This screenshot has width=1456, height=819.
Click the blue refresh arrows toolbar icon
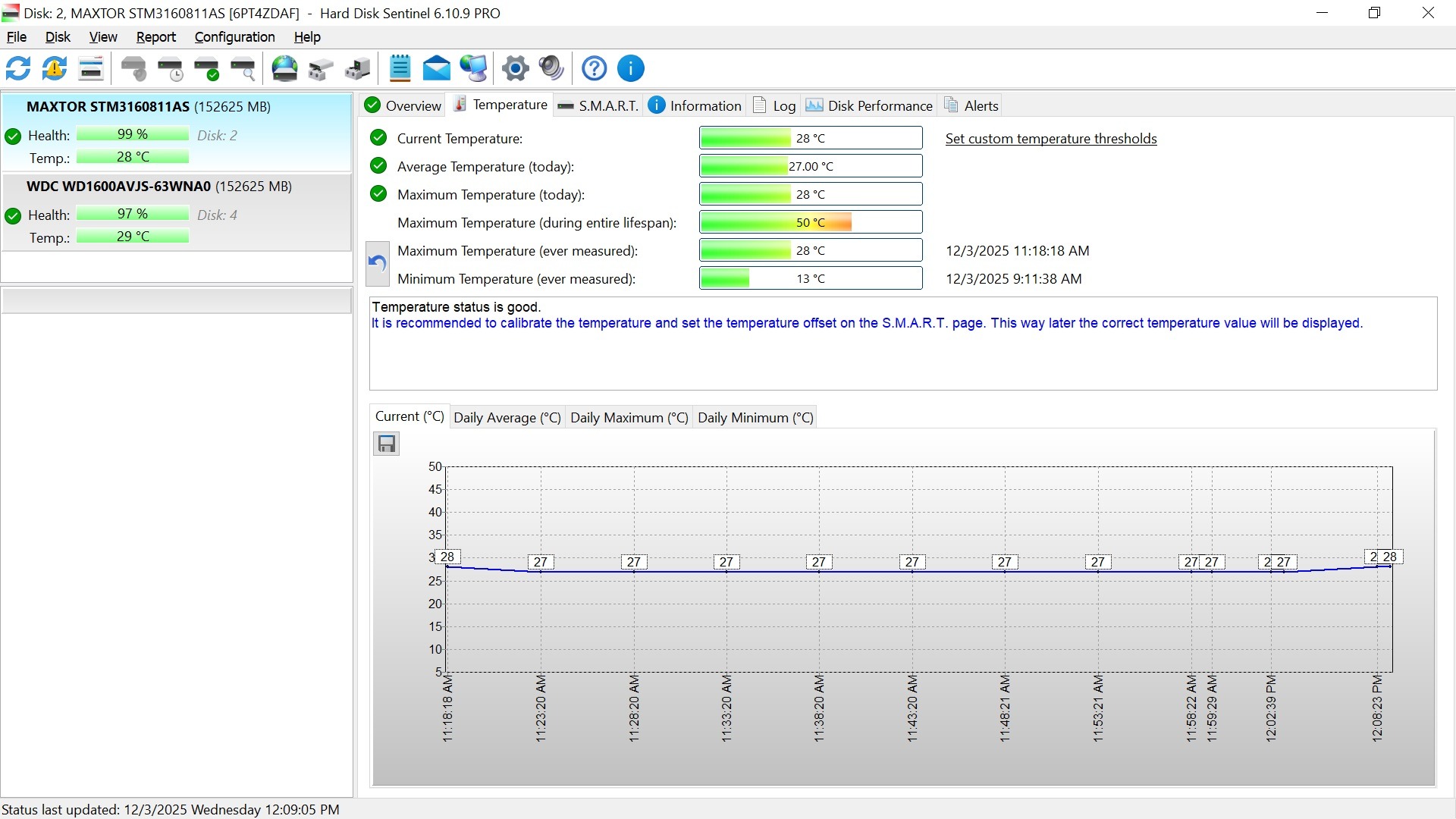(x=18, y=68)
